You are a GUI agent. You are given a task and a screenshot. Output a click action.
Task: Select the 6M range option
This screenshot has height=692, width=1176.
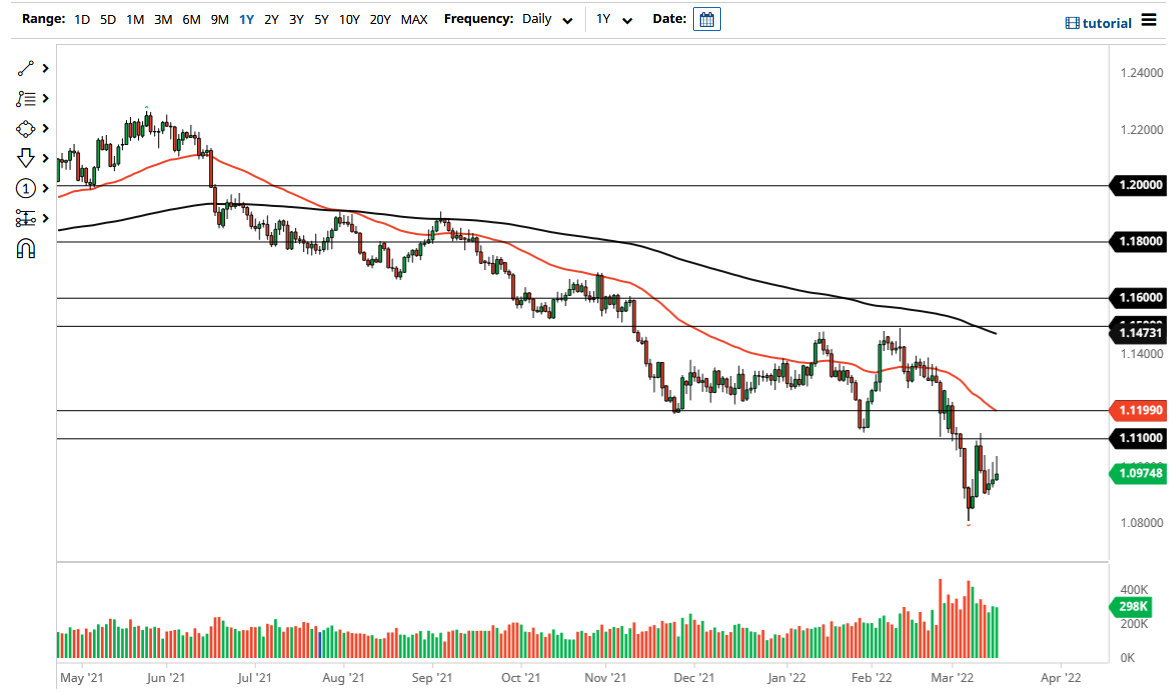191,19
